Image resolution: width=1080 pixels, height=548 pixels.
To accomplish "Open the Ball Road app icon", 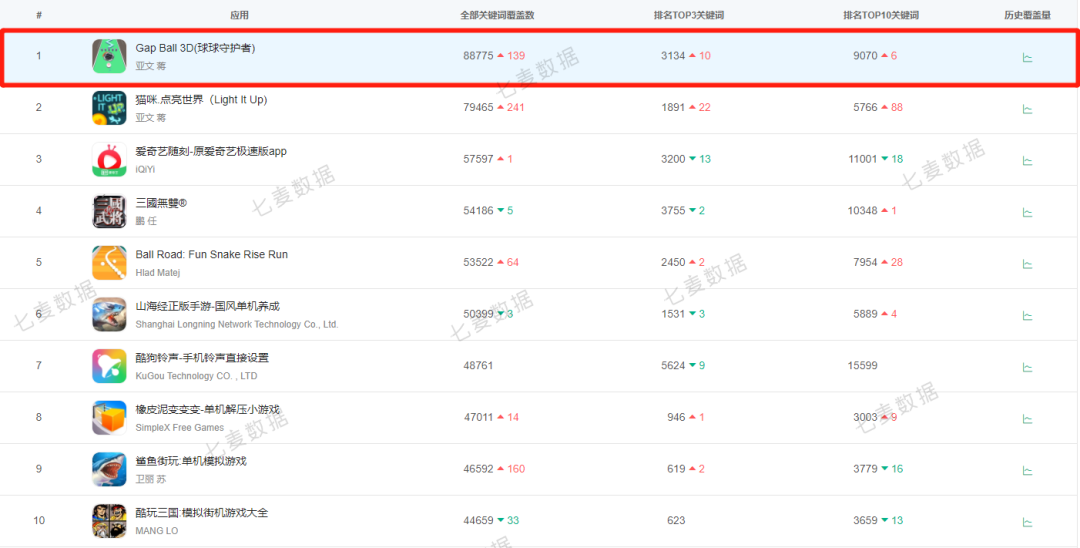I will [110, 262].
